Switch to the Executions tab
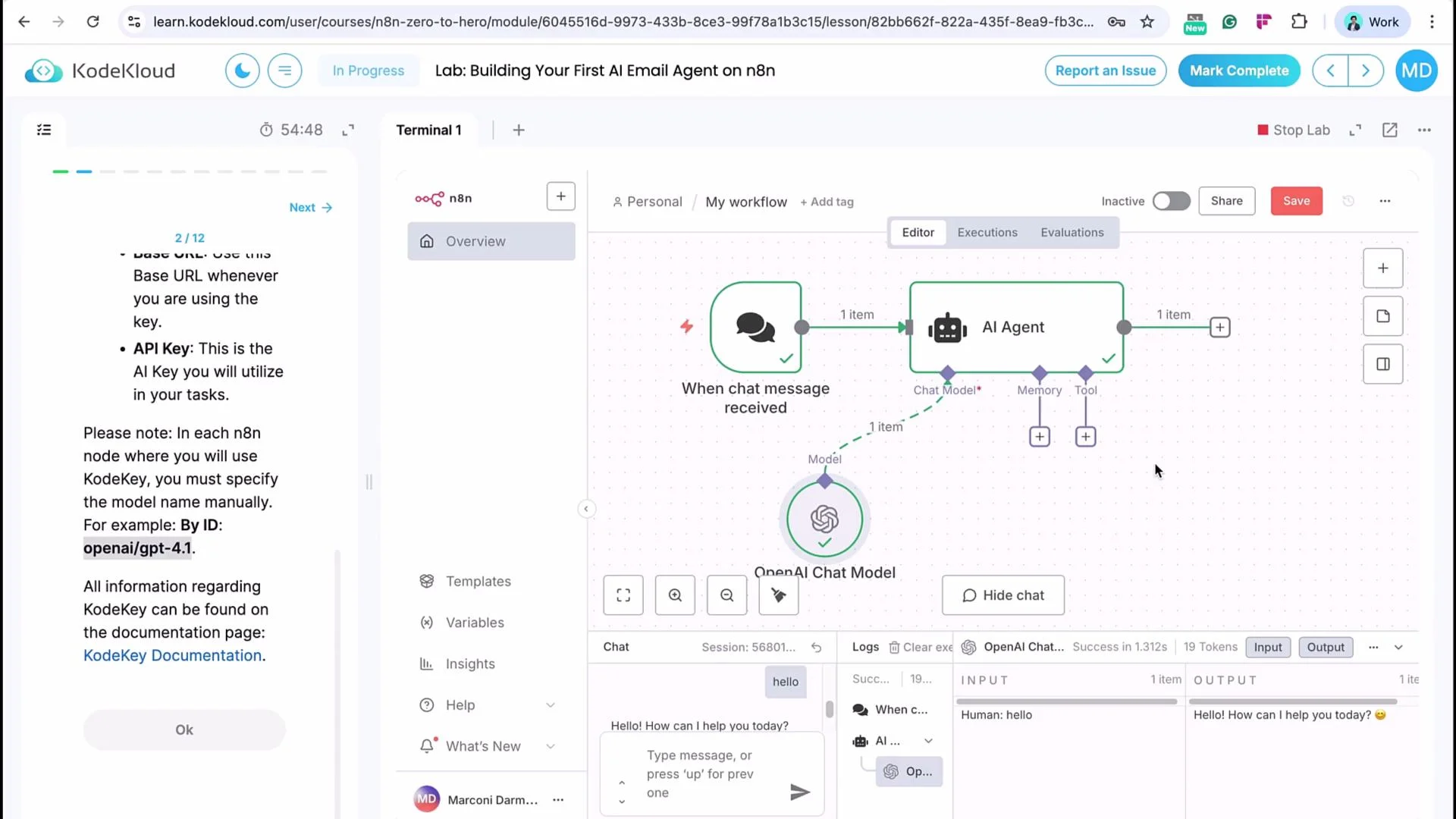The image size is (1456, 819). pos(987,233)
